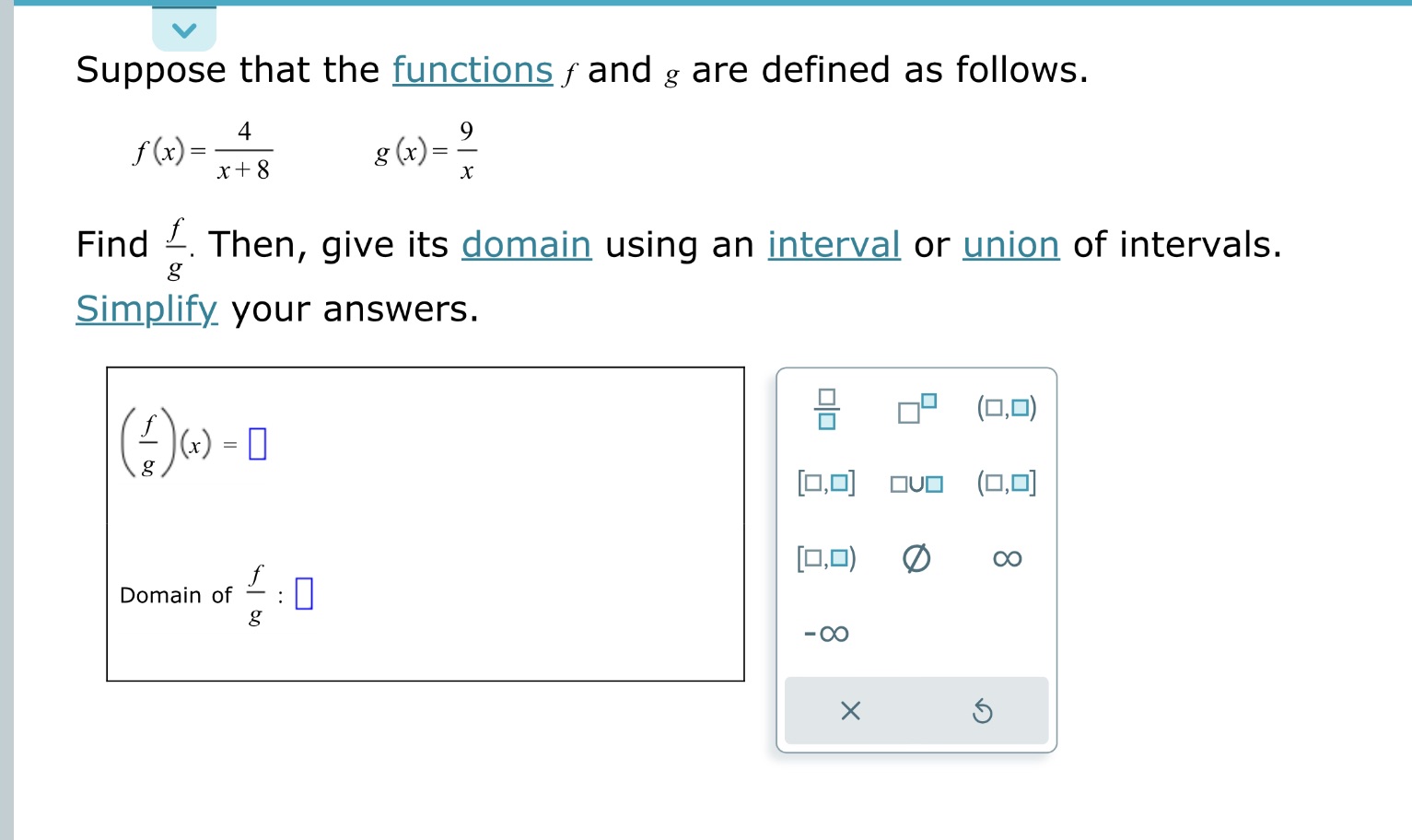The width and height of the screenshot is (1412, 840).
Task: Clear the answer using the X button
Action: point(850,710)
